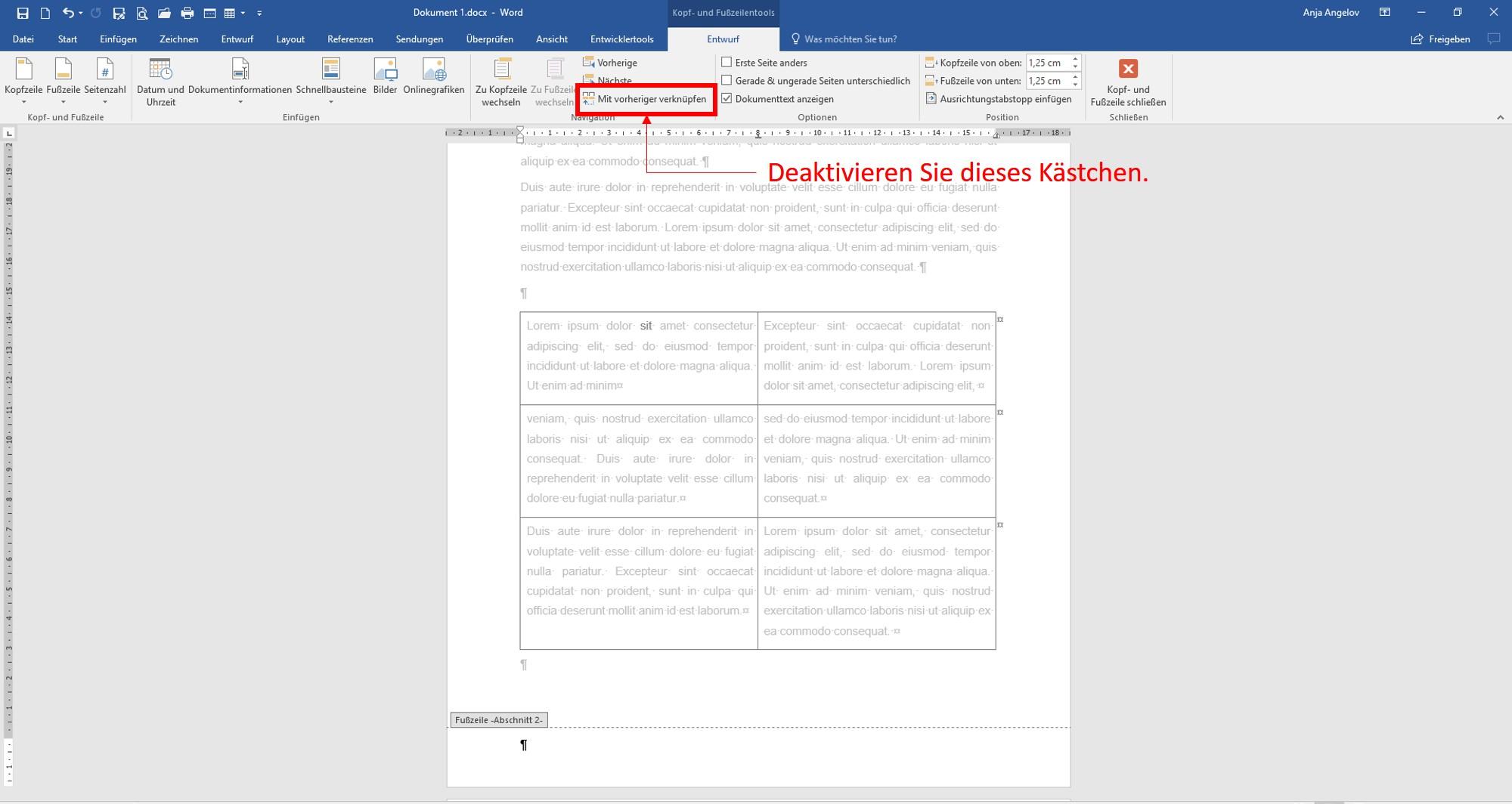The width and height of the screenshot is (1512, 804).
Task: Open a file via folder icon
Action: click(x=164, y=13)
